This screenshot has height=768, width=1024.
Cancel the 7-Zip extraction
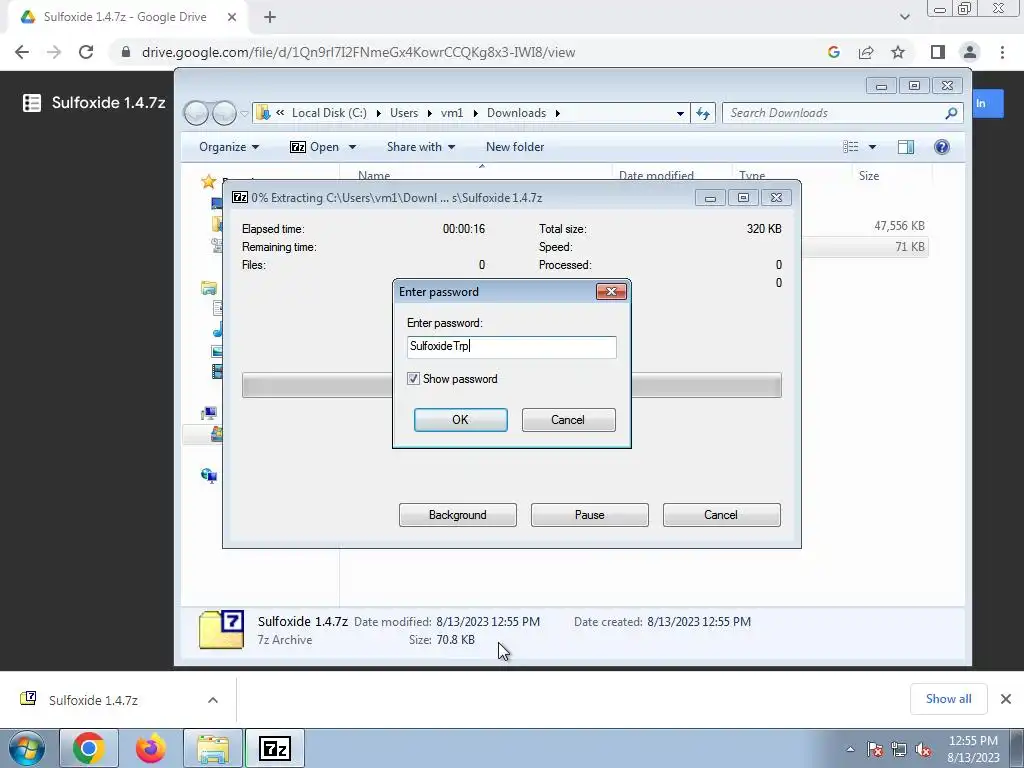coord(721,515)
